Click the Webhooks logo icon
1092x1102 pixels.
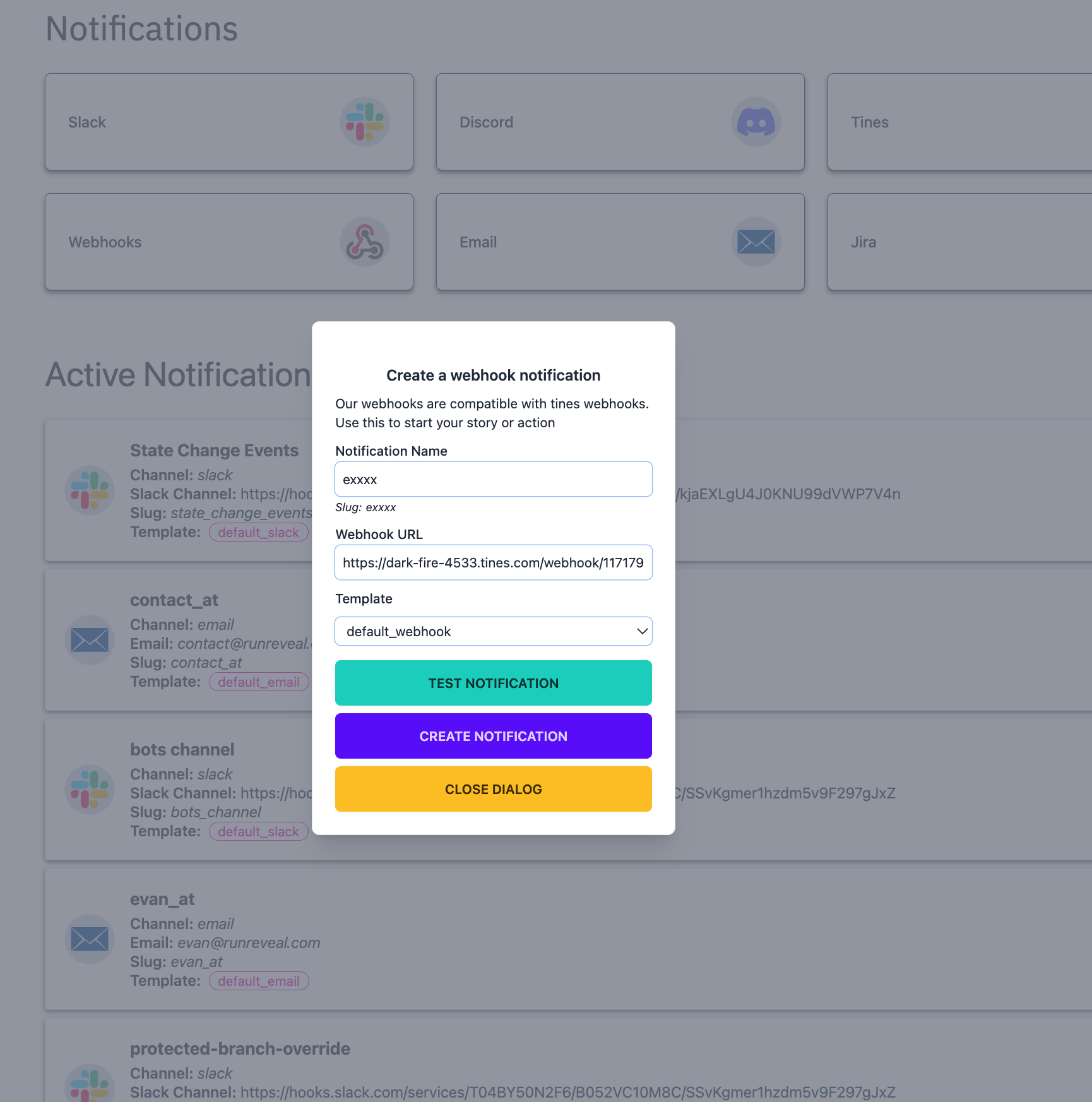click(x=364, y=242)
